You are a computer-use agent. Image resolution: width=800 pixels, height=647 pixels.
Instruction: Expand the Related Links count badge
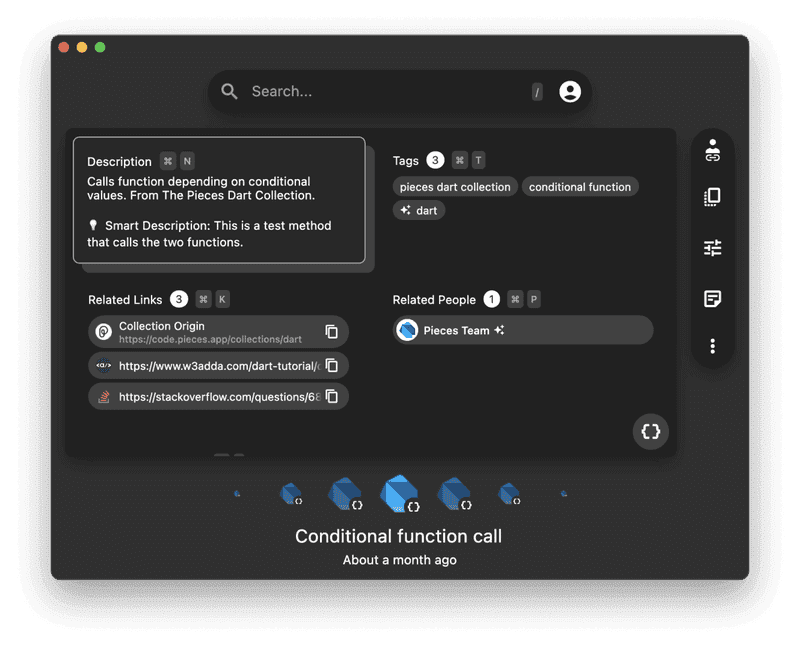179,298
